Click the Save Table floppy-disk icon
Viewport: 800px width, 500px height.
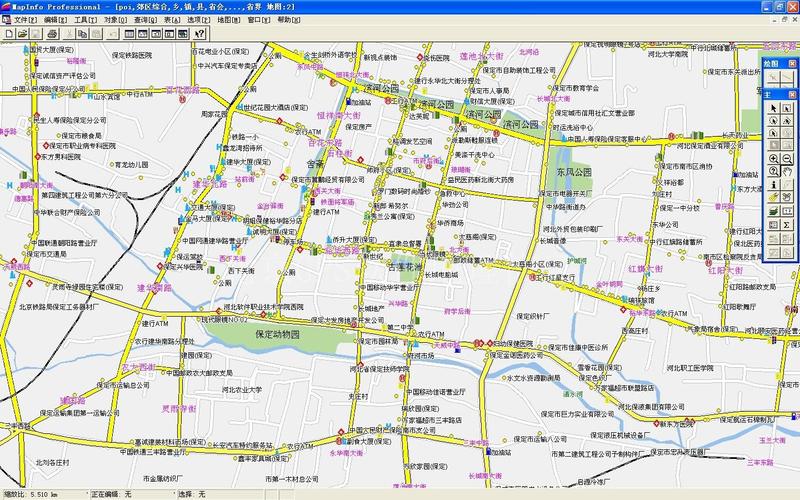pyautogui.click(x=36, y=34)
